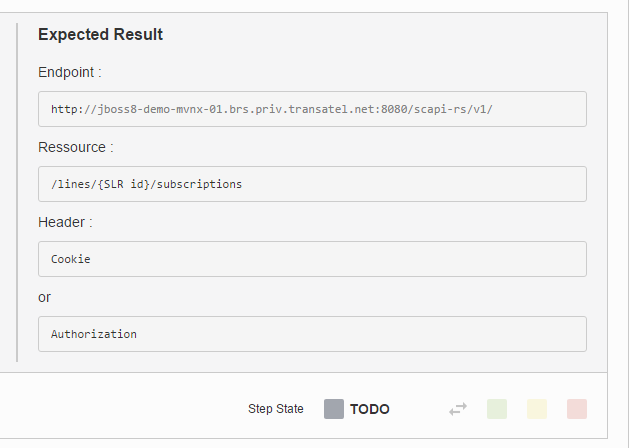Click the swap arrows icon
This screenshot has height=448, width=629.
click(x=458, y=409)
